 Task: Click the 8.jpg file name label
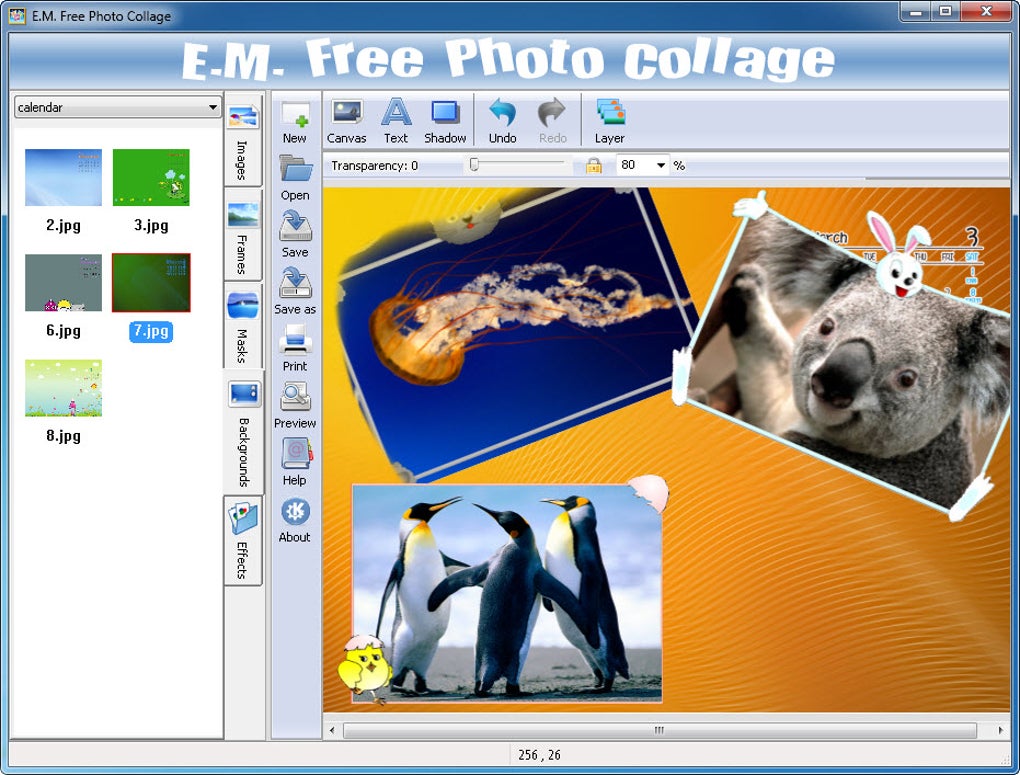coord(63,436)
